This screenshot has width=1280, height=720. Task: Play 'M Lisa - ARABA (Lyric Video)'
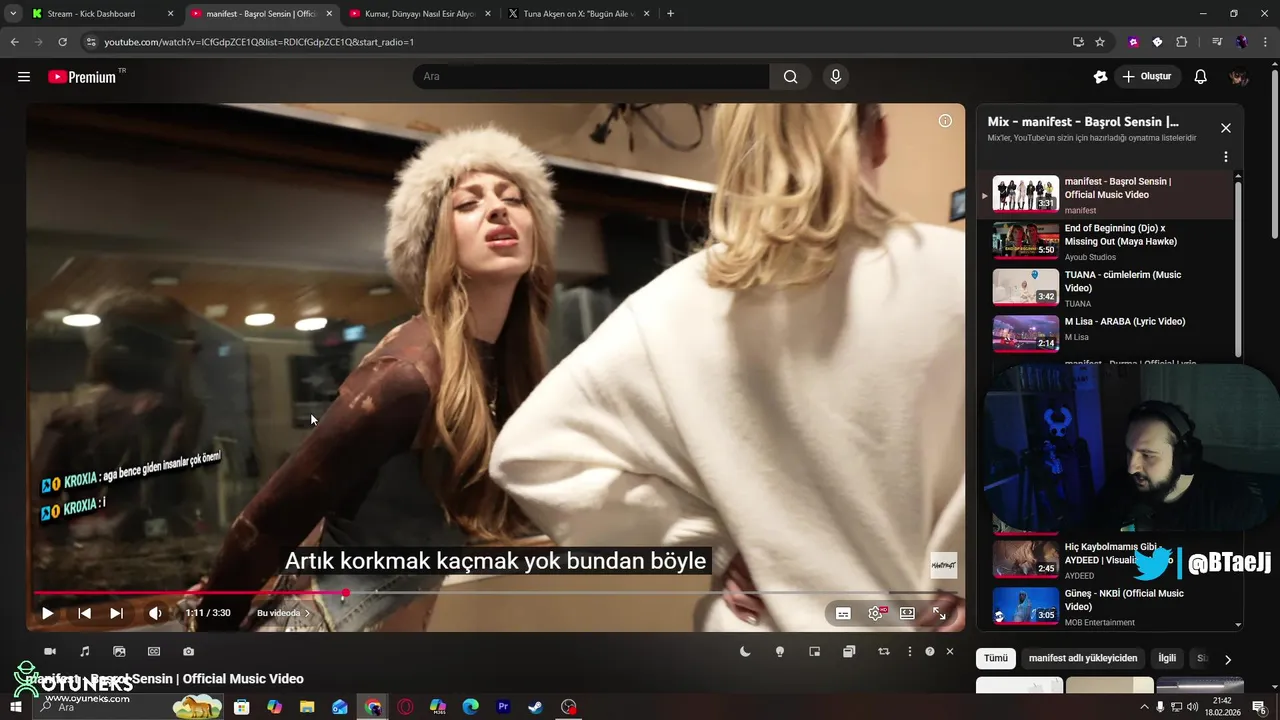point(1105,333)
